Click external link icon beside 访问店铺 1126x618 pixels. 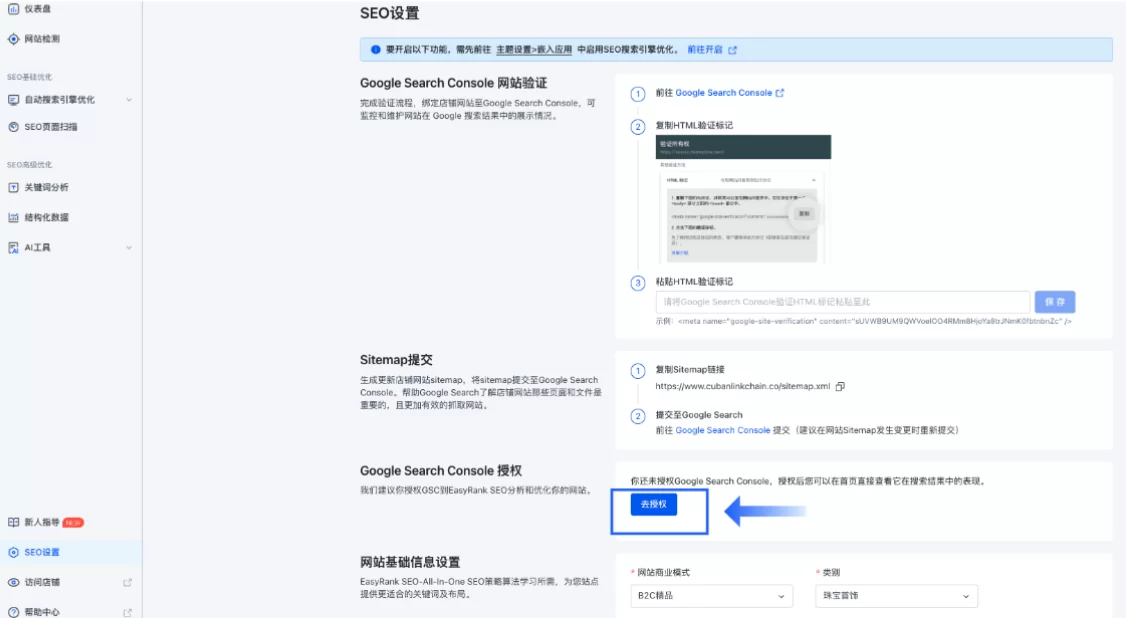(128, 583)
